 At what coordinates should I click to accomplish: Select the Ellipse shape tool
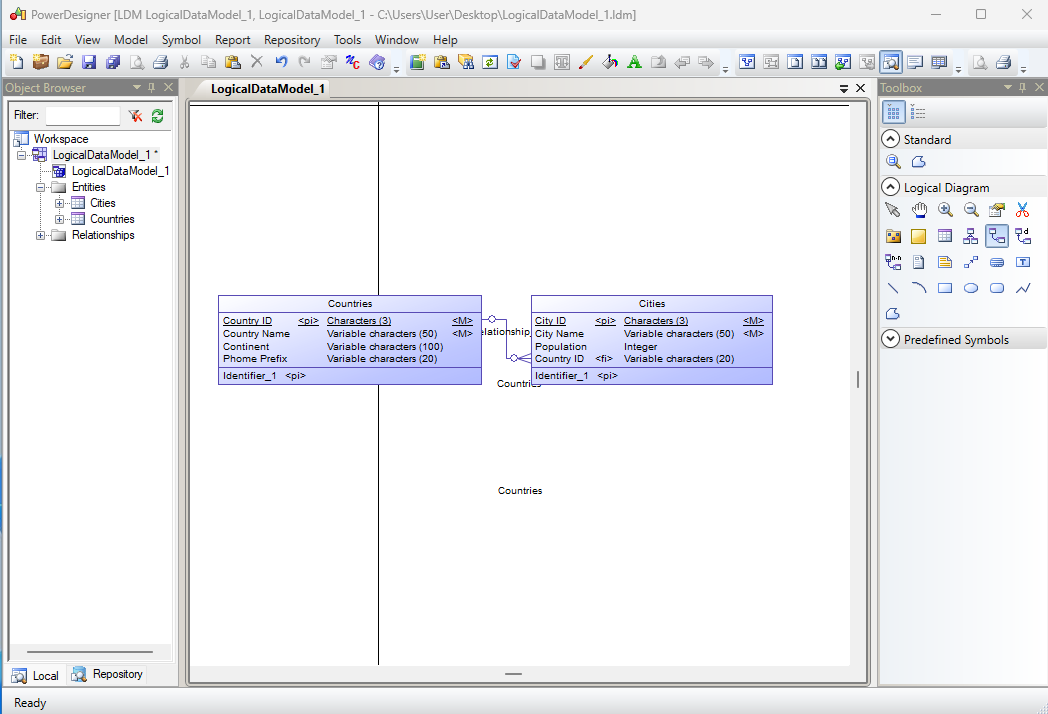point(971,288)
